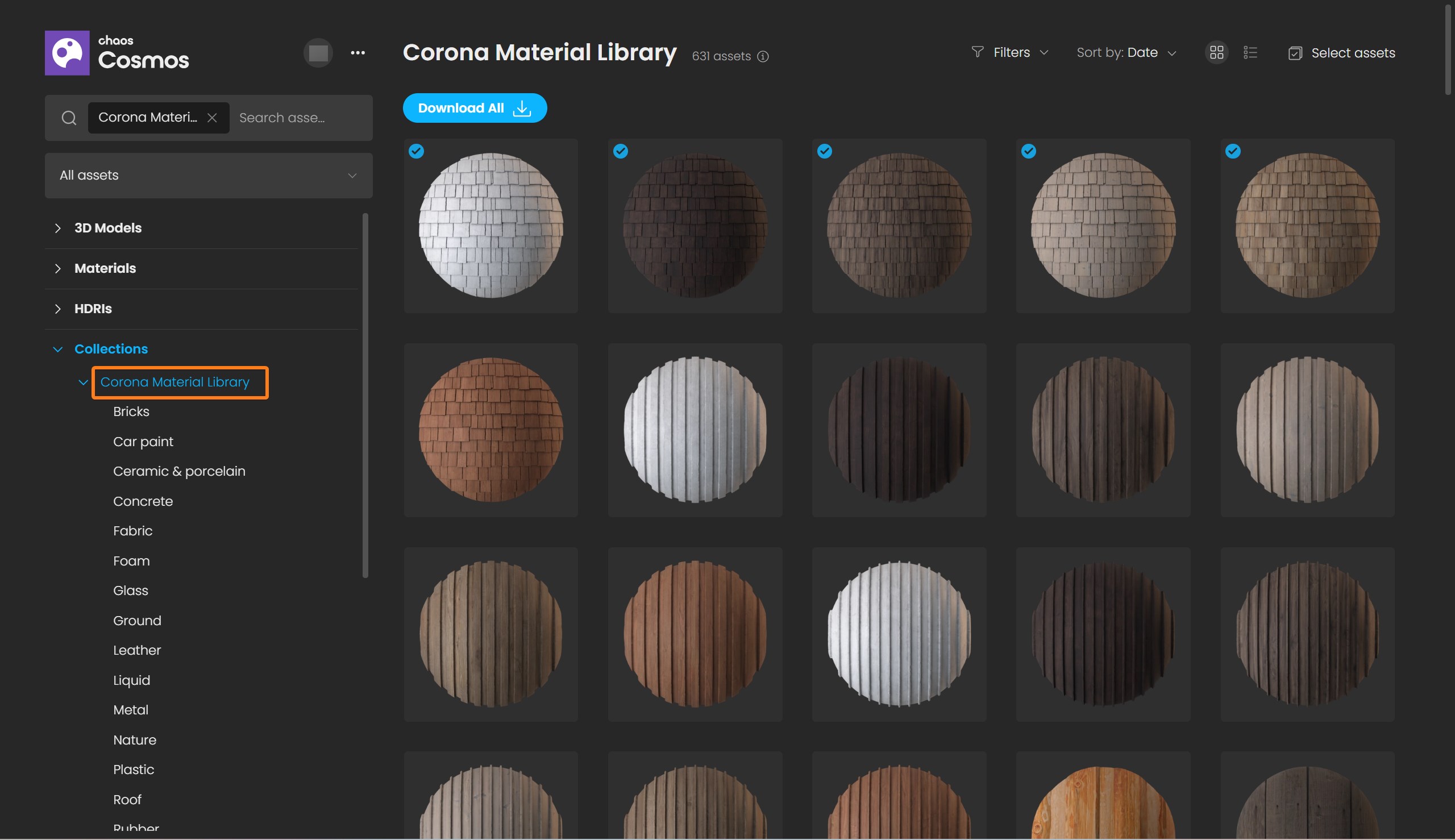Screen dimensions: 1455x840
Task: Expand the HDRIs category in sidebar
Action: pyautogui.click(x=58, y=309)
